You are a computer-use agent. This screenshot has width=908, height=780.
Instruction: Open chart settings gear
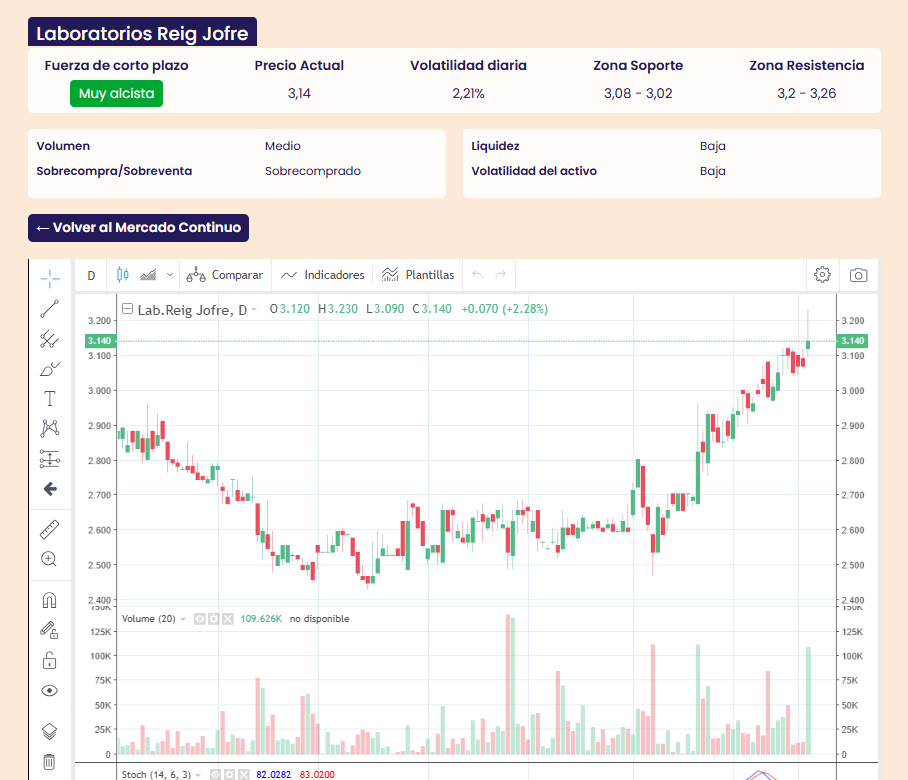tap(822, 274)
